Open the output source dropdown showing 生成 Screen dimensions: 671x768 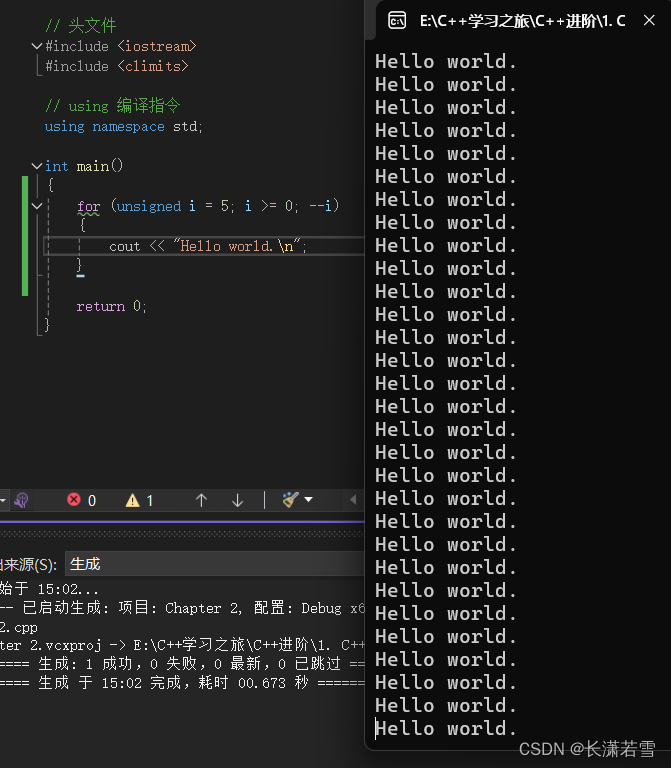click(215, 564)
